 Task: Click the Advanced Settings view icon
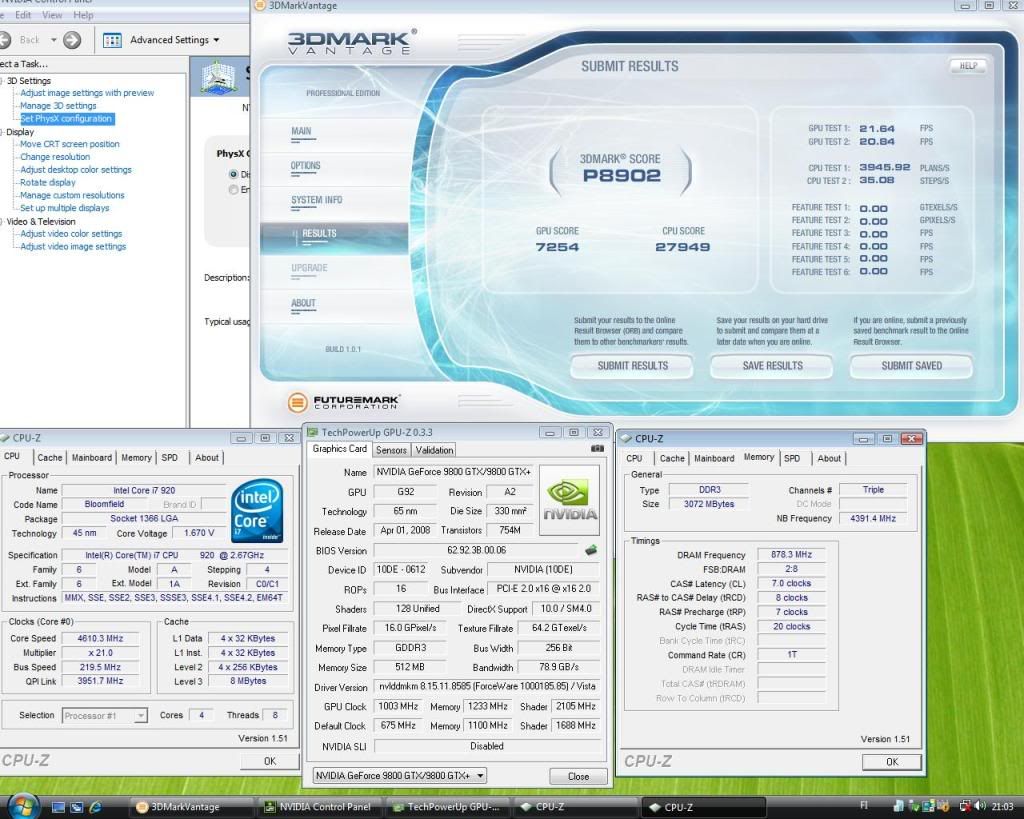pos(112,40)
